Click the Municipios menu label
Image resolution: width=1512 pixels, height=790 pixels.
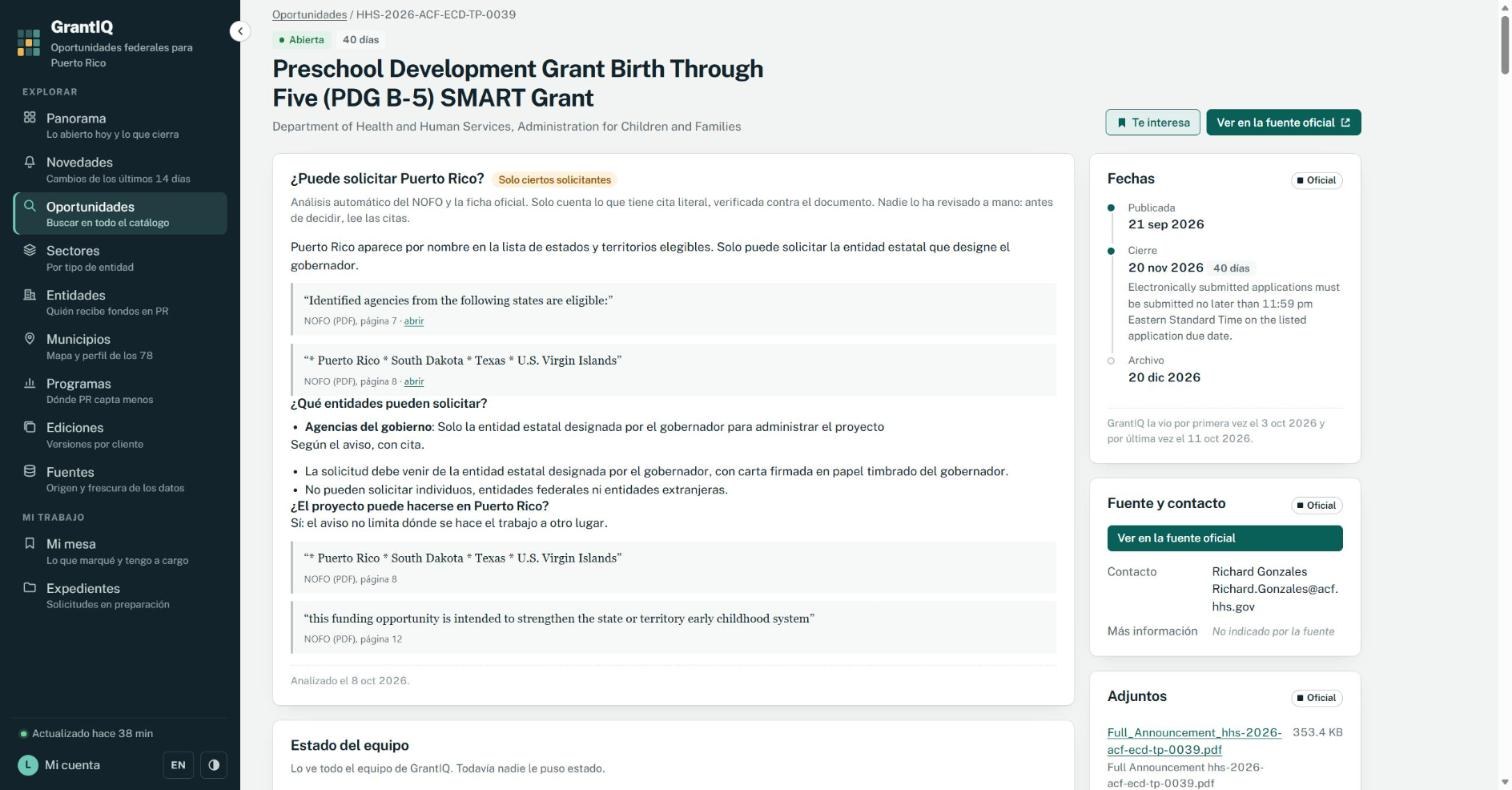pyautogui.click(x=78, y=339)
